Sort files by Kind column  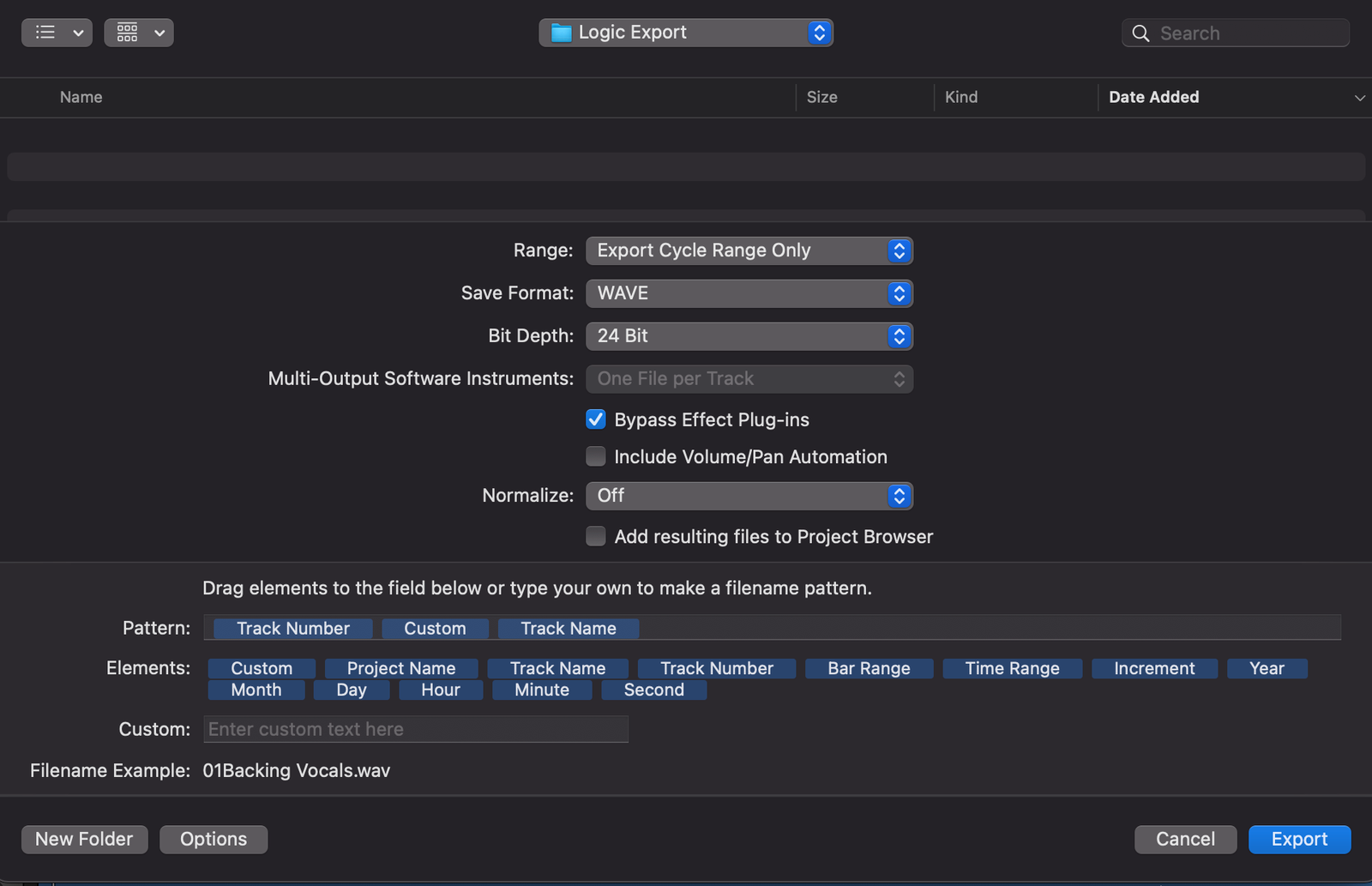click(x=961, y=97)
